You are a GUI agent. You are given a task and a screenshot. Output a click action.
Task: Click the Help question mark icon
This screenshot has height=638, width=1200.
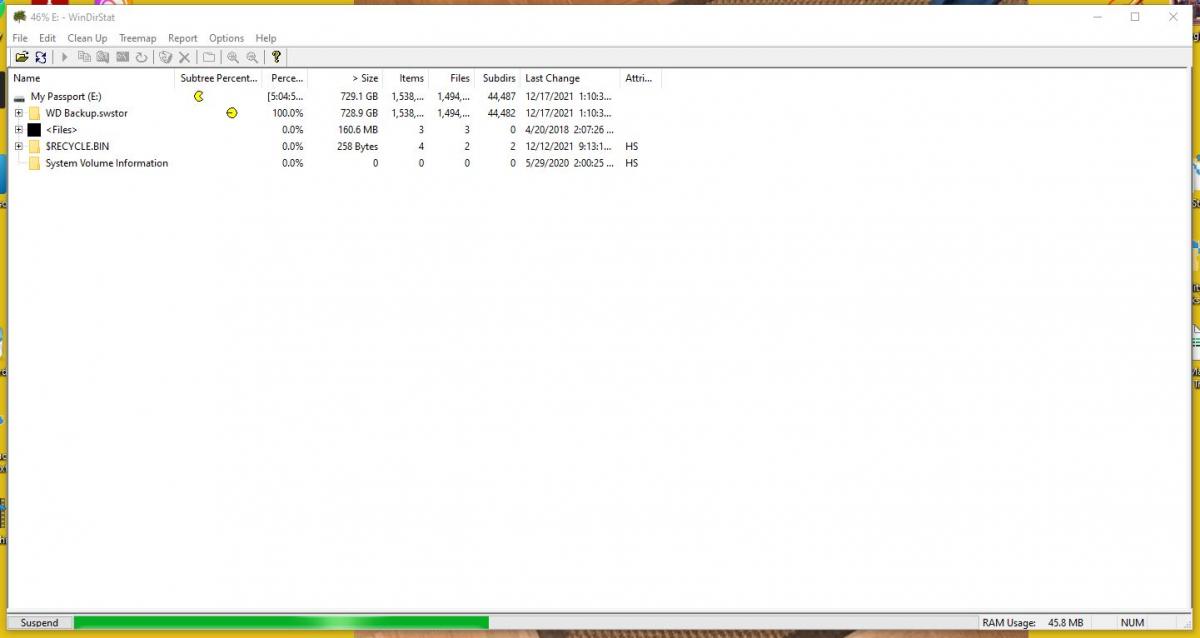276,58
